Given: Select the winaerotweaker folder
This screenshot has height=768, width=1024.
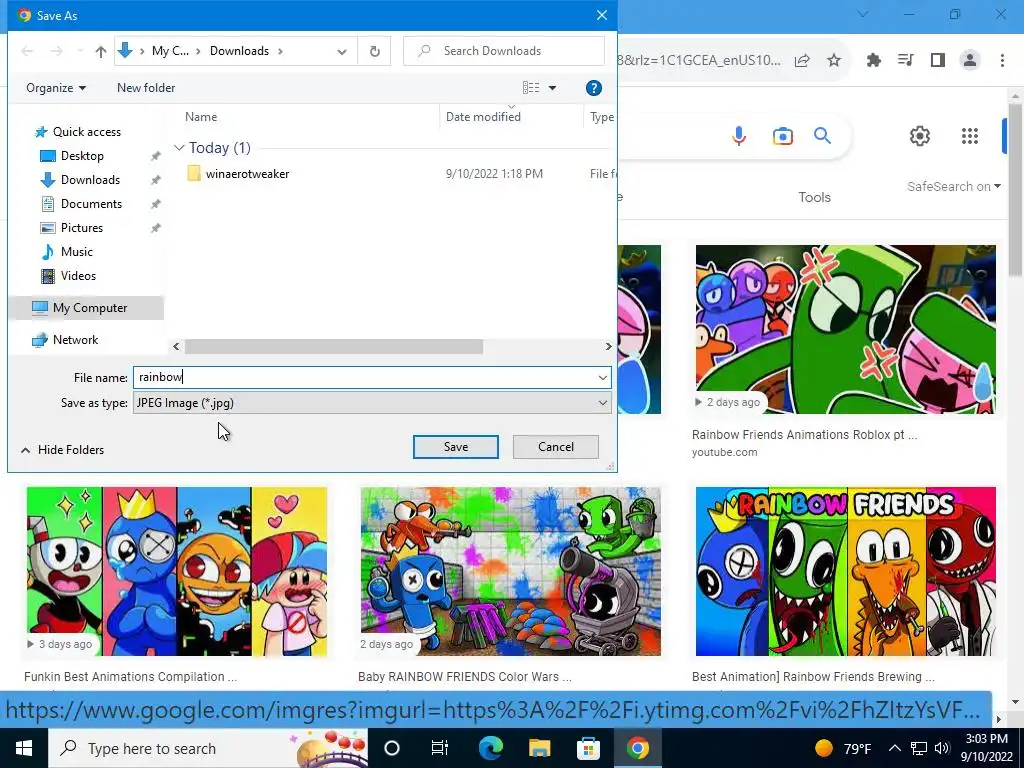Looking at the screenshot, I should 247,174.
